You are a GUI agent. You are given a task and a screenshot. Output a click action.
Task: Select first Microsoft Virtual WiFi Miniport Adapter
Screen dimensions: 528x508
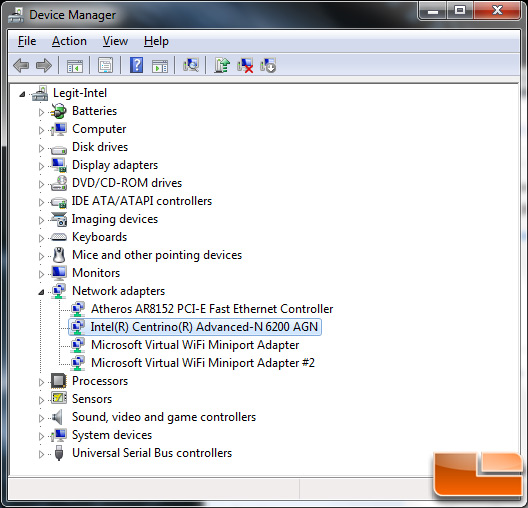[195, 345]
